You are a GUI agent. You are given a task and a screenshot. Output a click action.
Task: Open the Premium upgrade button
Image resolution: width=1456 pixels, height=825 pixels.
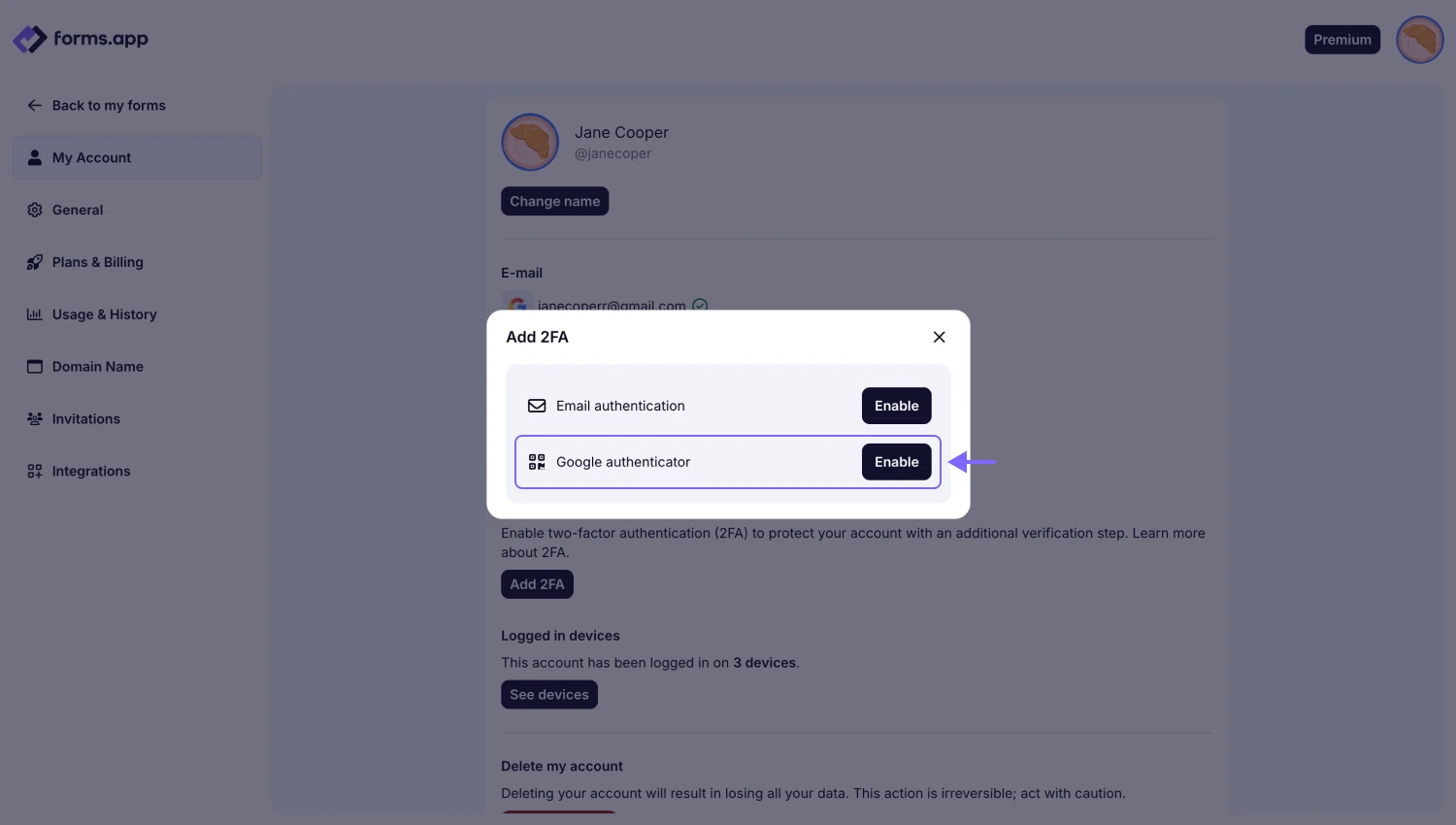(1342, 39)
